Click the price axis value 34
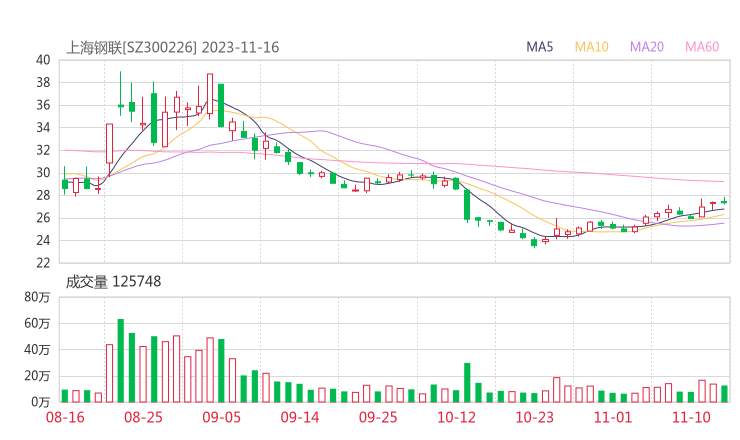The width and height of the screenshot is (740, 440). [43, 127]
